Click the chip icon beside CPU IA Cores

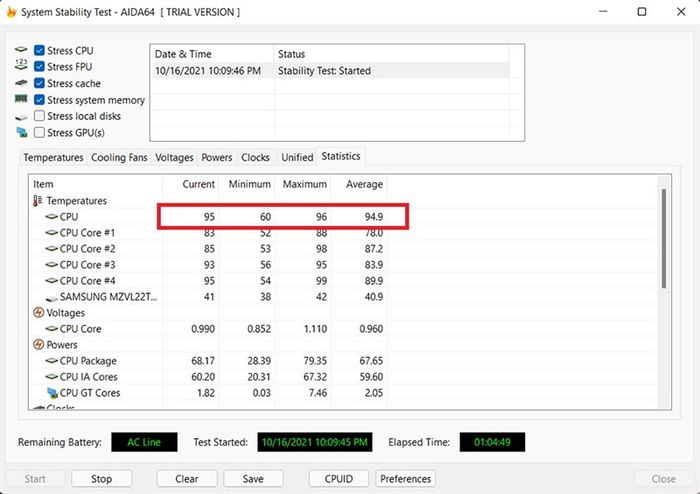(x=52, y=377)
